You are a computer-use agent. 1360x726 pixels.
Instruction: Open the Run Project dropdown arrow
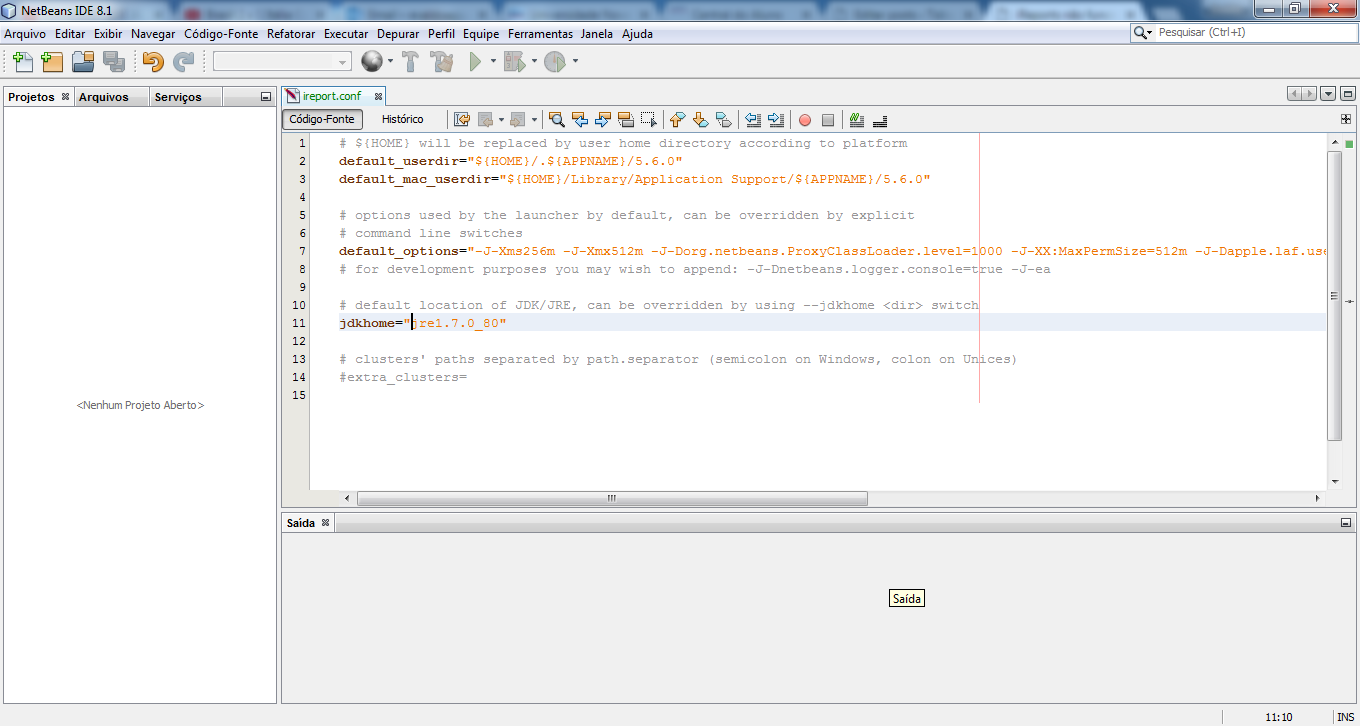tap(493, 62)
